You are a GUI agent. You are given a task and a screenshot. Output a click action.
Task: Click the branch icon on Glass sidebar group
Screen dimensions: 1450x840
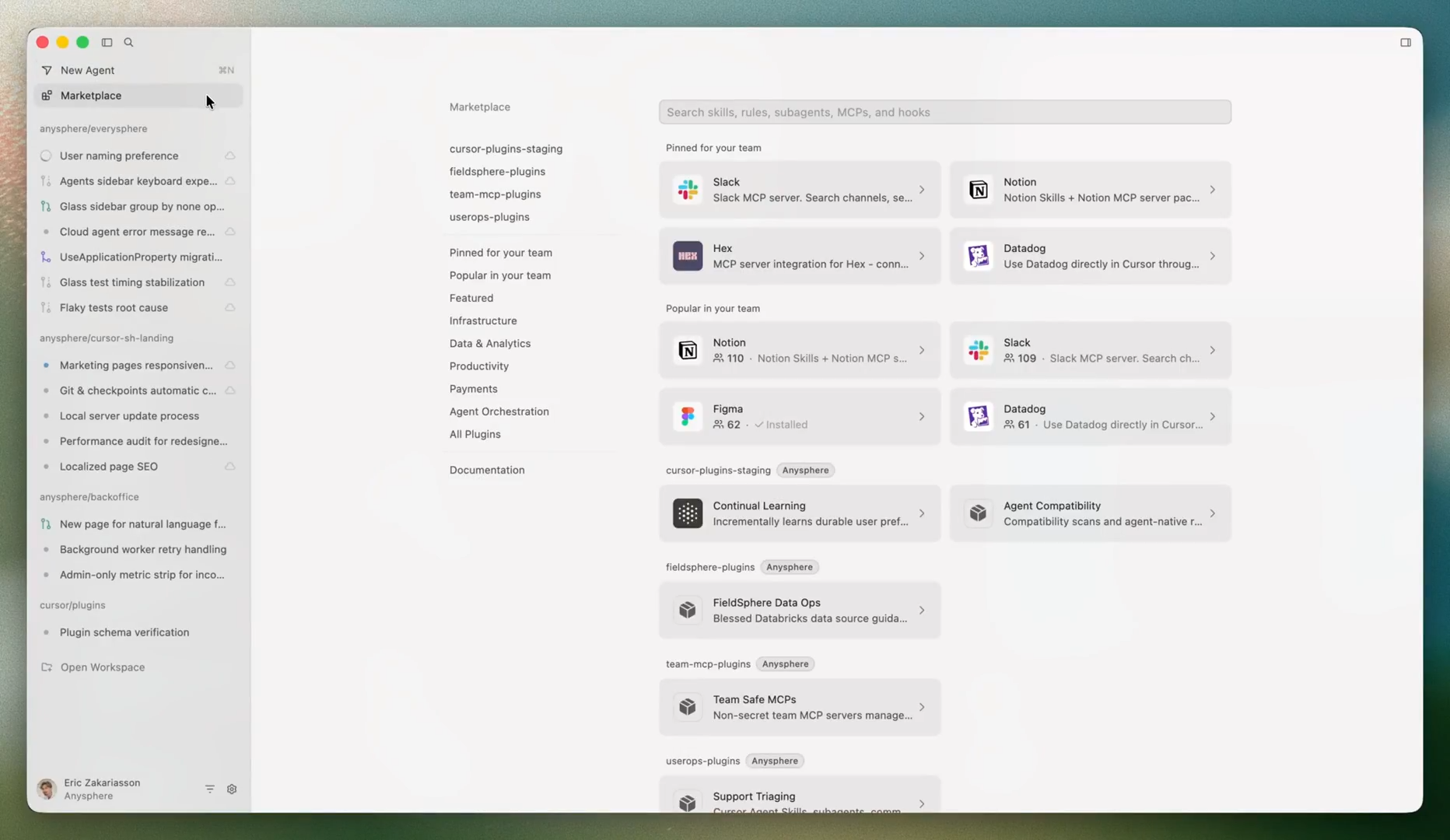click(x=46, y=206)
